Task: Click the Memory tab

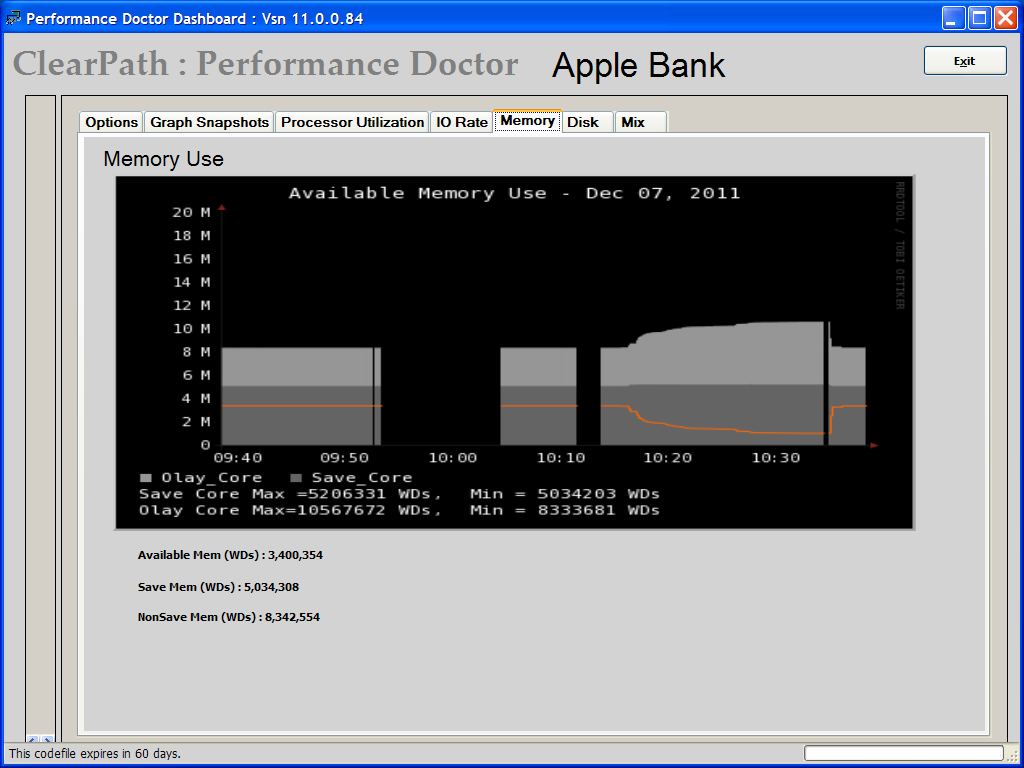Action: 528,121
